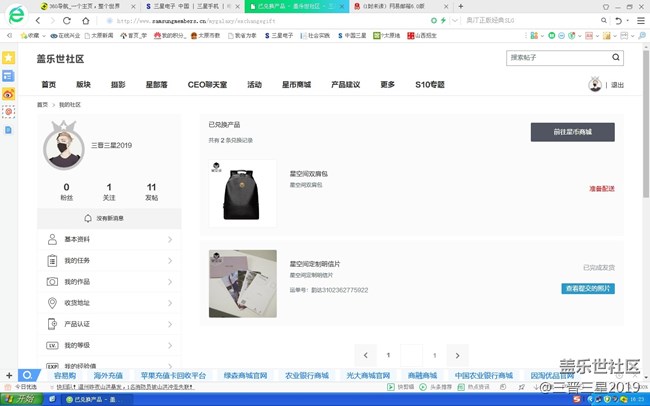Click the address bar URL

point(196,21)
